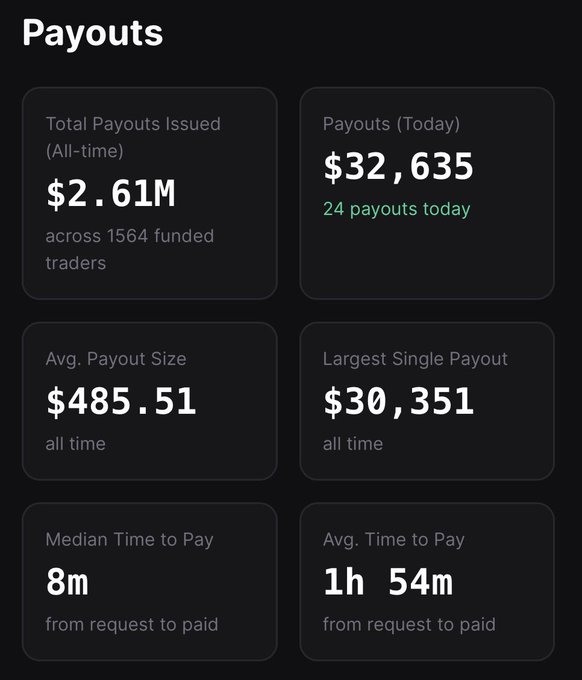Click 'all time' under Largest Single Payout
Viewport: 582px width, 680px height.
pos(353,444)
